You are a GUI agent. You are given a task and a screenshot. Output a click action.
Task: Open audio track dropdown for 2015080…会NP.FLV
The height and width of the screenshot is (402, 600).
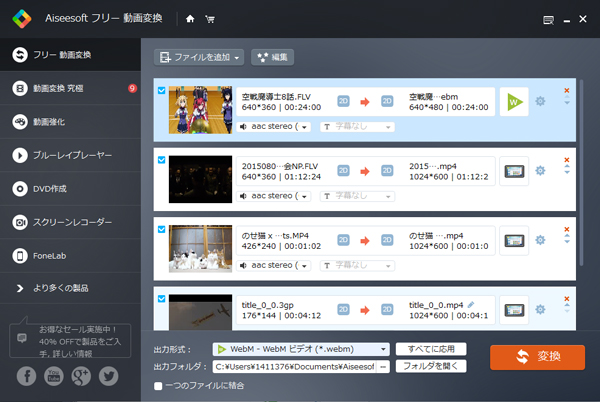coord(274,196)
